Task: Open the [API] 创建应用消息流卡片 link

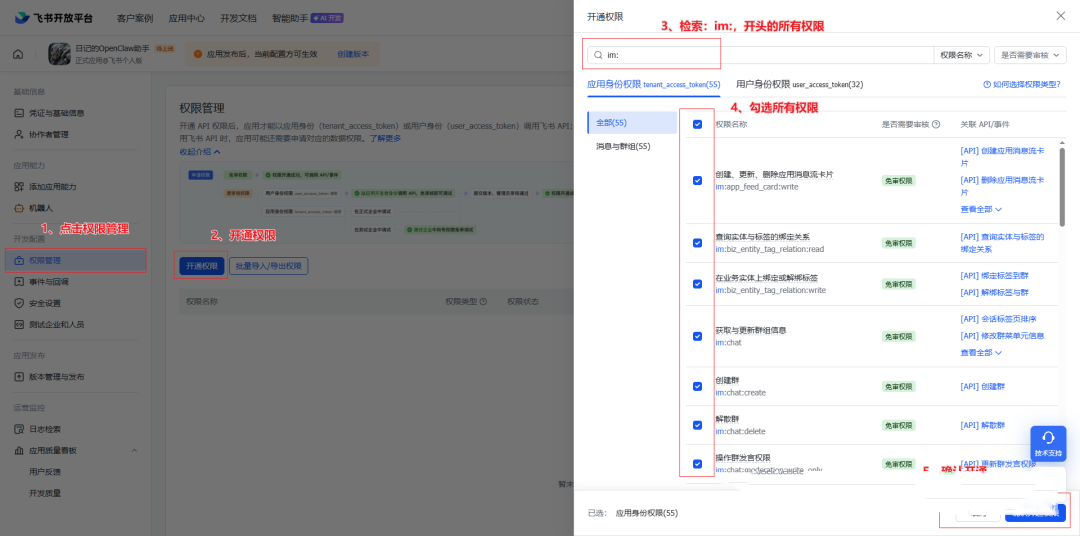Action: pos(1002,157)
